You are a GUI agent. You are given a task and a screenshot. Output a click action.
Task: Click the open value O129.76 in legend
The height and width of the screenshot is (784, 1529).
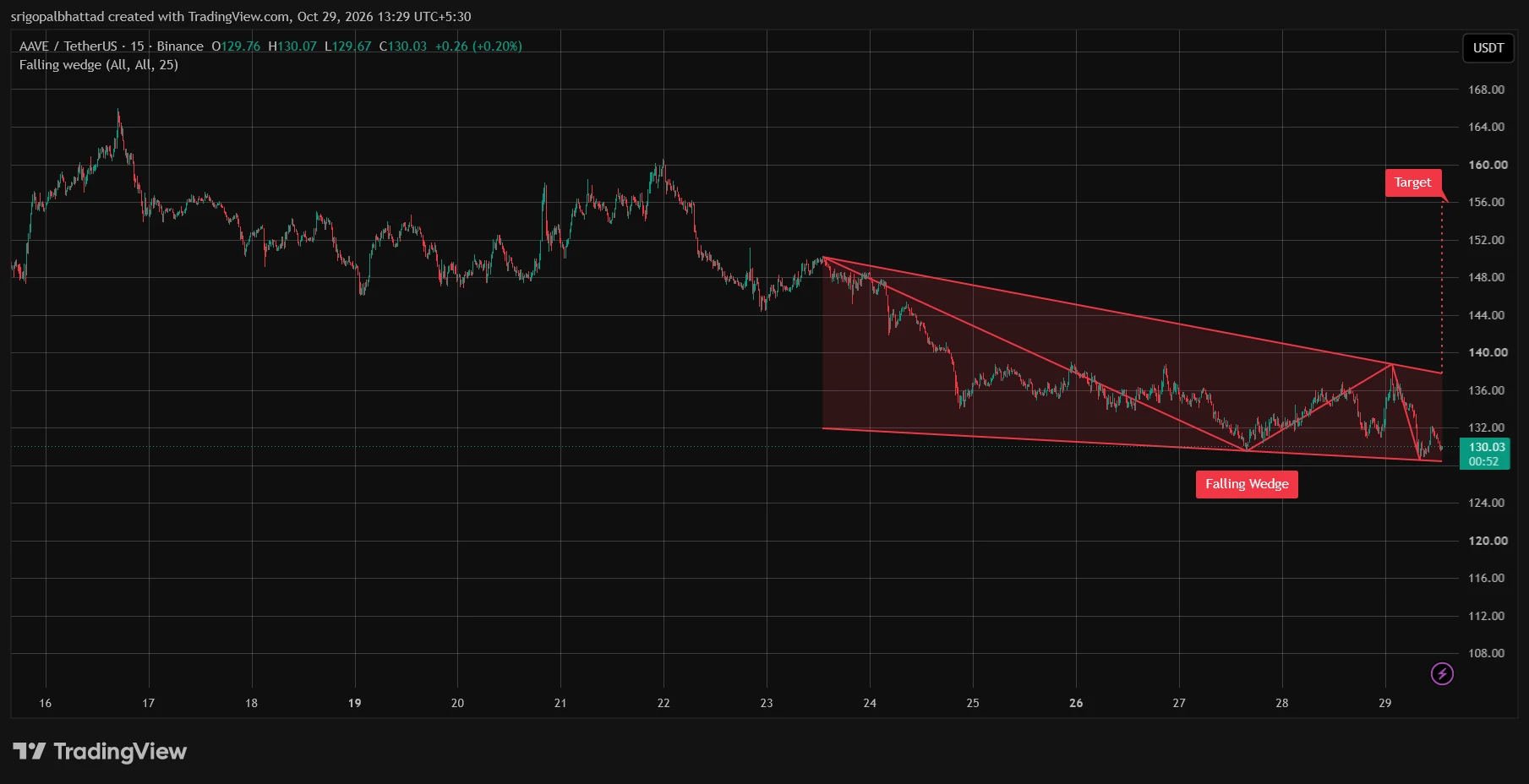(236, 46)
